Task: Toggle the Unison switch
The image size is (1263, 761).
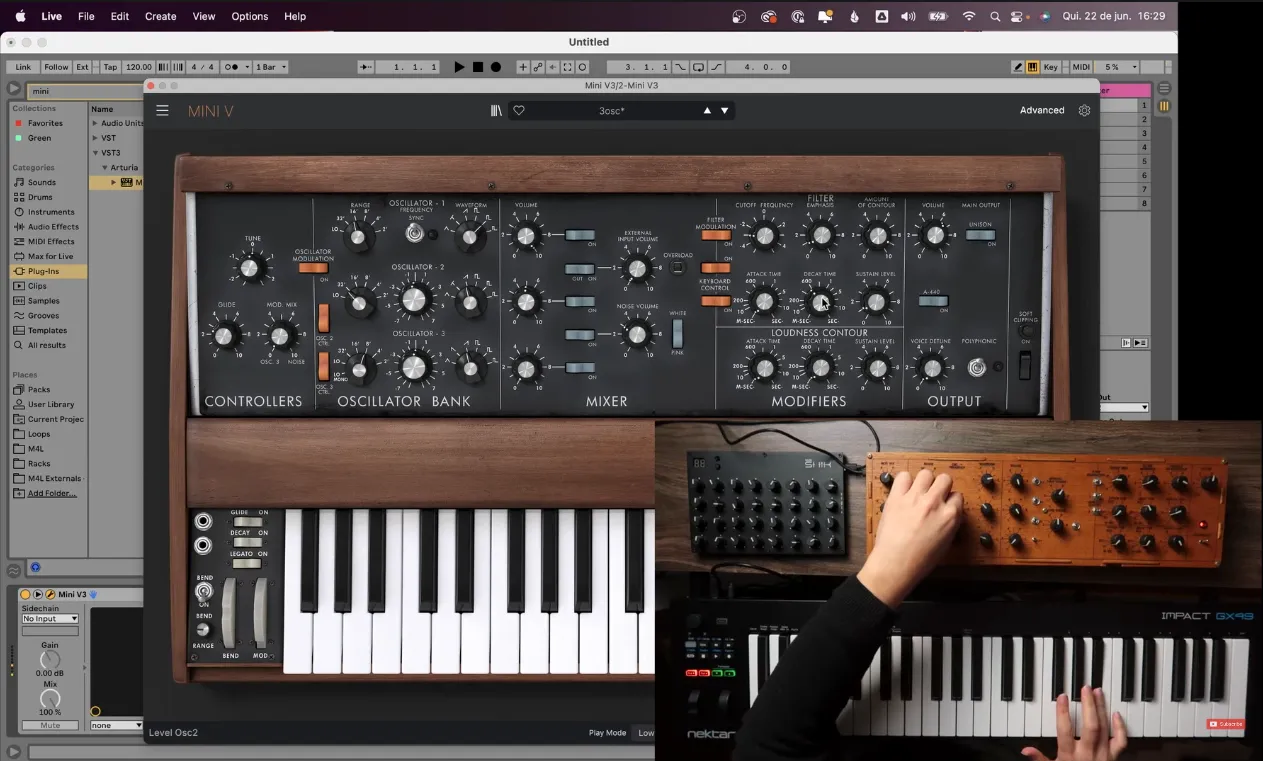Action: pyautogui.click(x=980, y=236)
